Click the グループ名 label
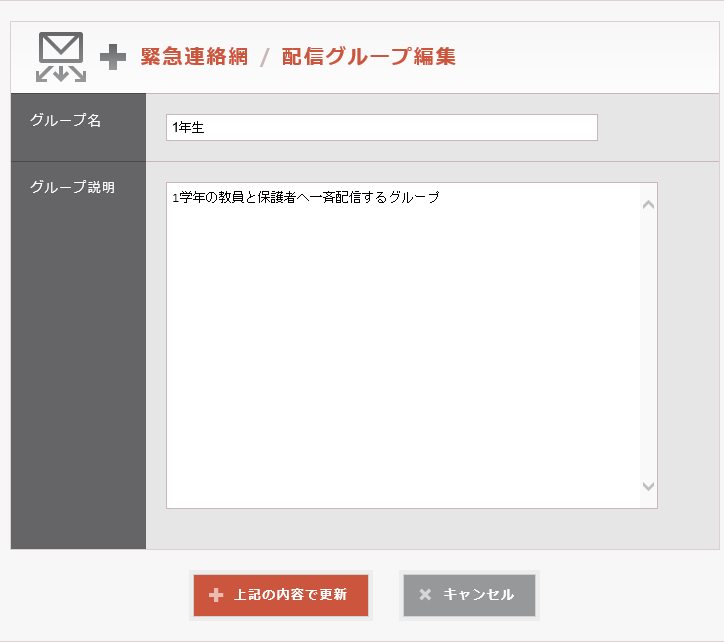 (x=65, y=120)
